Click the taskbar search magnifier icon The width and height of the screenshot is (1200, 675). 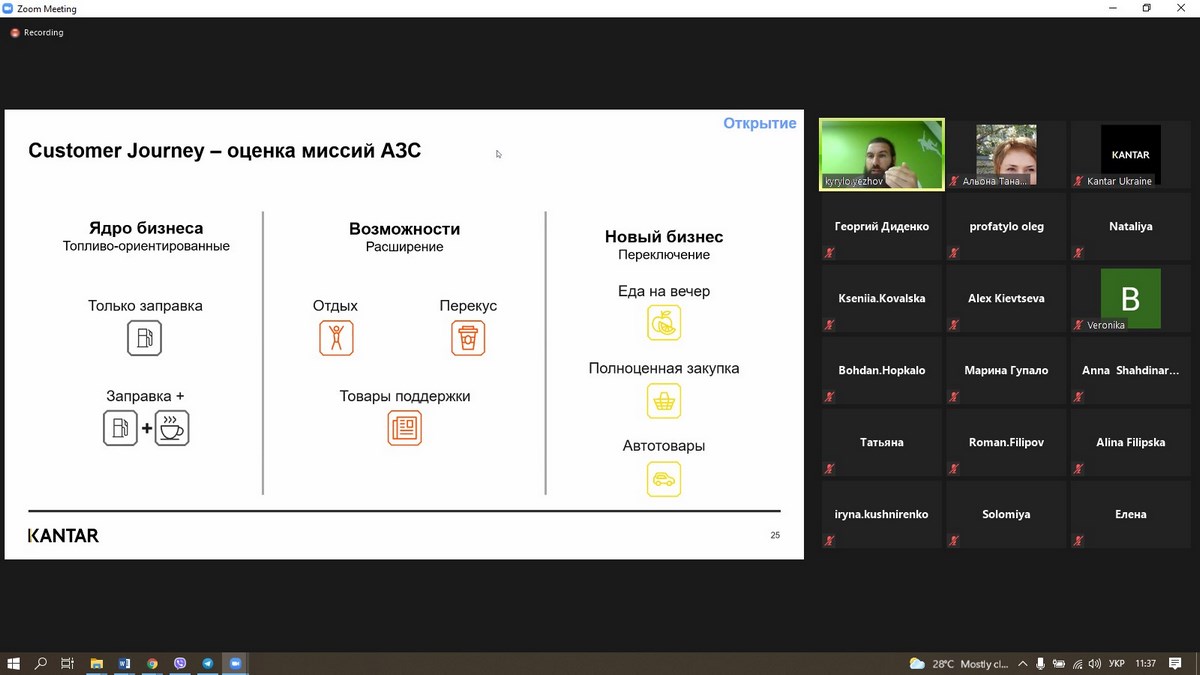pos(41,663)
